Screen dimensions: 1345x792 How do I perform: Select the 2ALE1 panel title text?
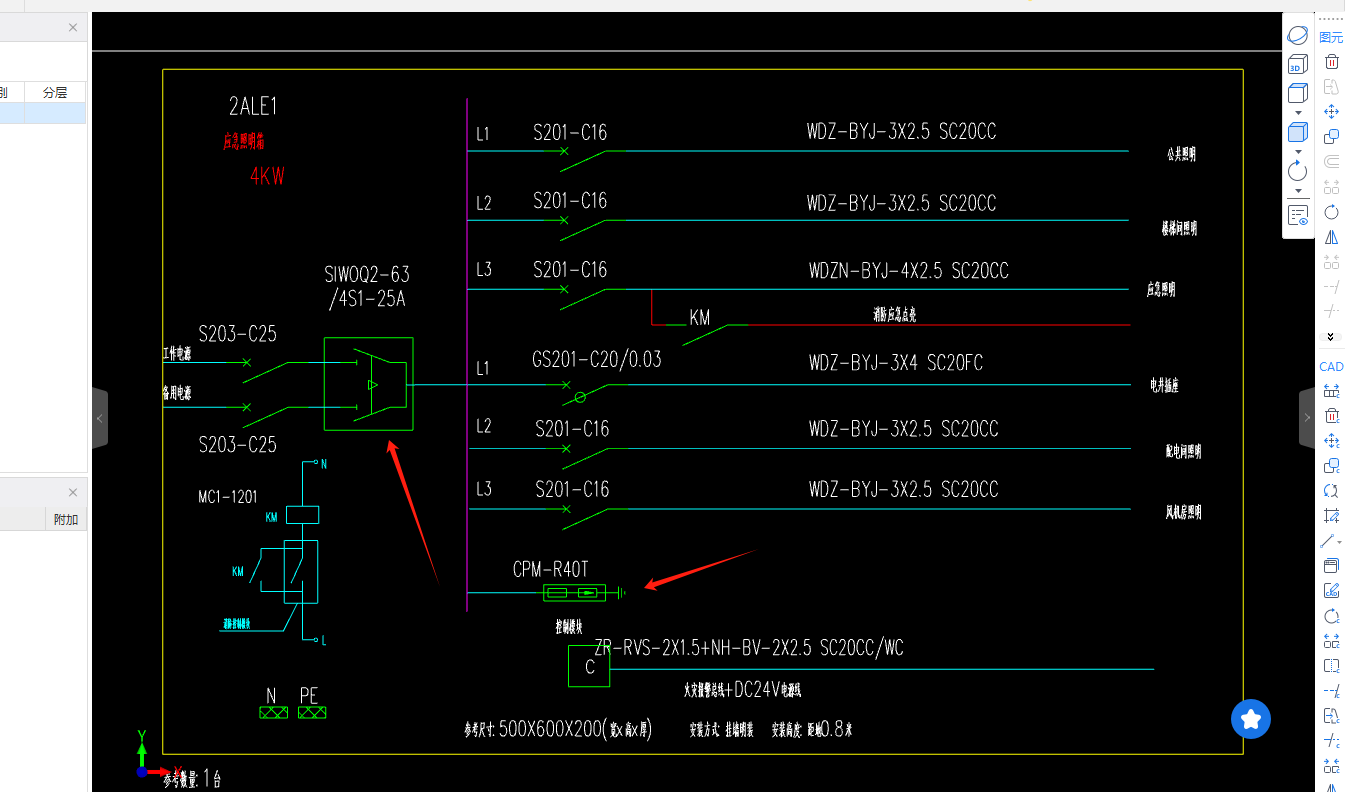[x=252, y=106]
